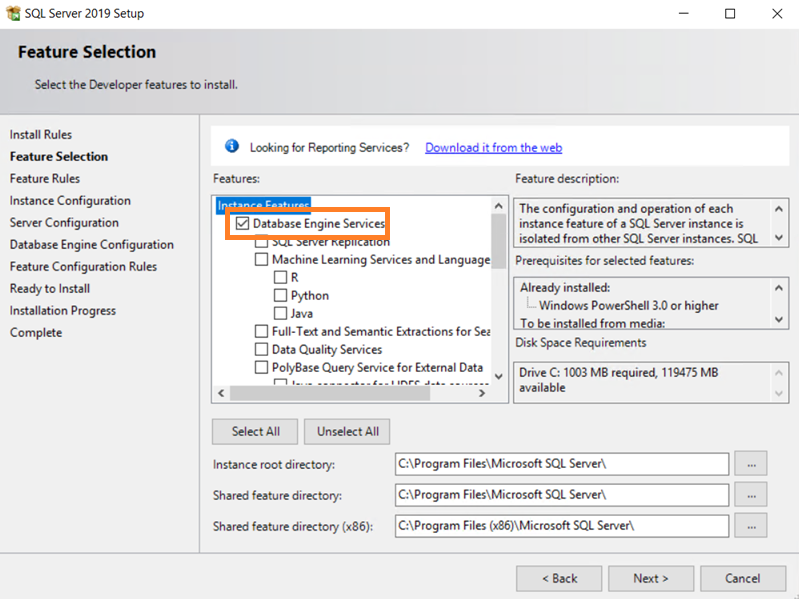Click the Already installed prerequisites heading
799x599 pixels.
pyautogui.click(x=565, y=287)
